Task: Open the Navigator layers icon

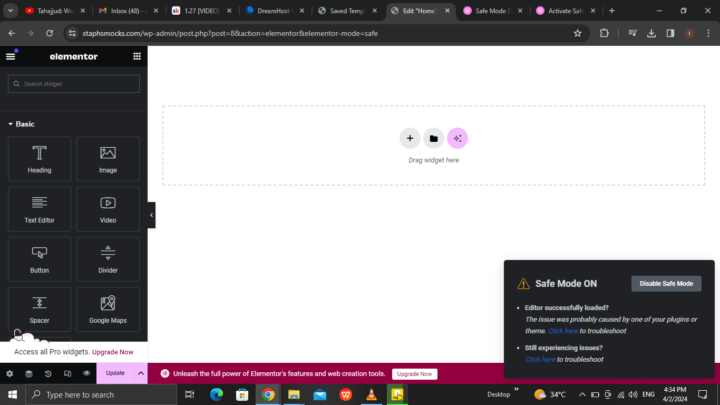Action: pyautogui.click(x=29, y=373)
